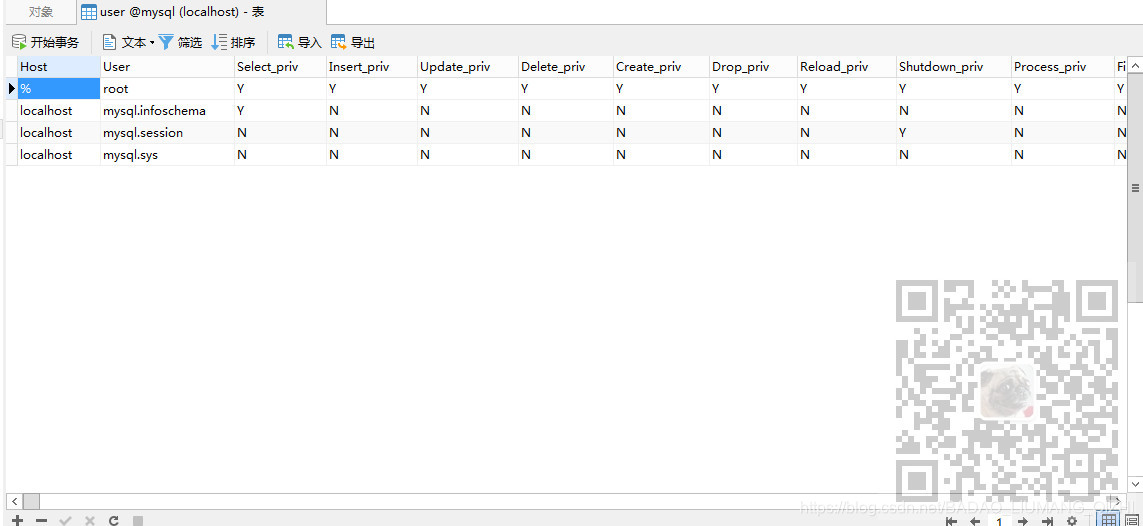Select the '%' Host cell
The height and width of the screenshot is (526, 1143).
click(x=59, y=89)
